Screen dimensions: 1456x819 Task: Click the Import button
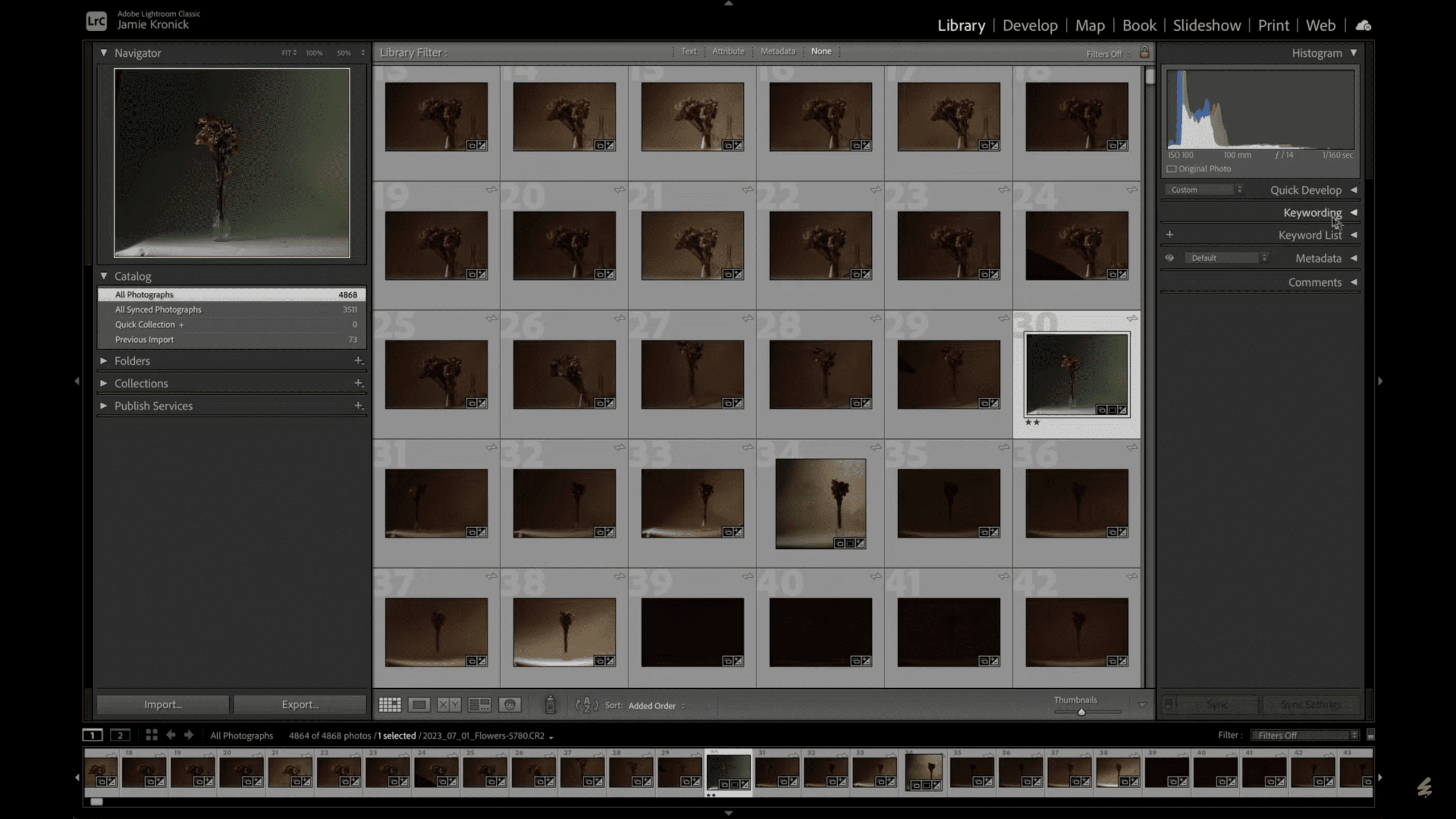163,704
